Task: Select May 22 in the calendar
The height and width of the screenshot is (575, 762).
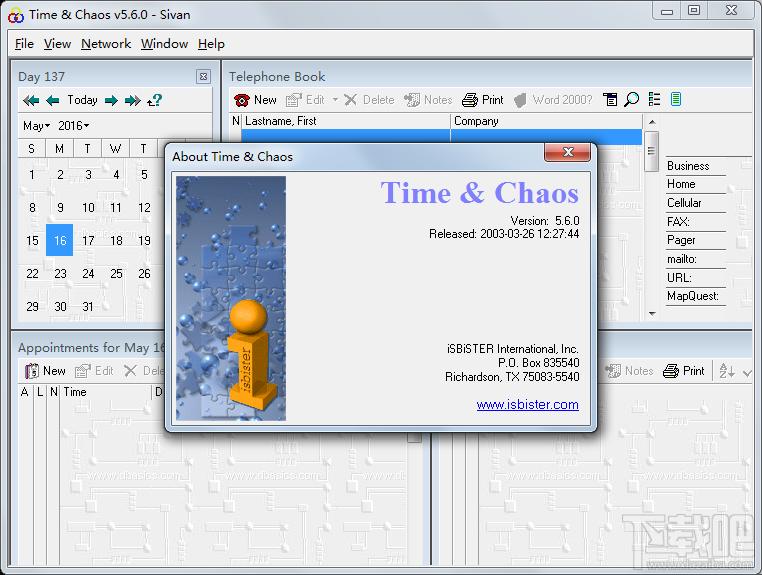Action: click(x=32, y=274)
